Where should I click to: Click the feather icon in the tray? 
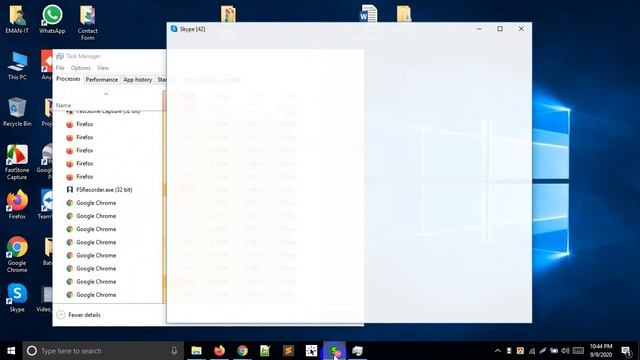pyautogui.click(x=542, y=351)
